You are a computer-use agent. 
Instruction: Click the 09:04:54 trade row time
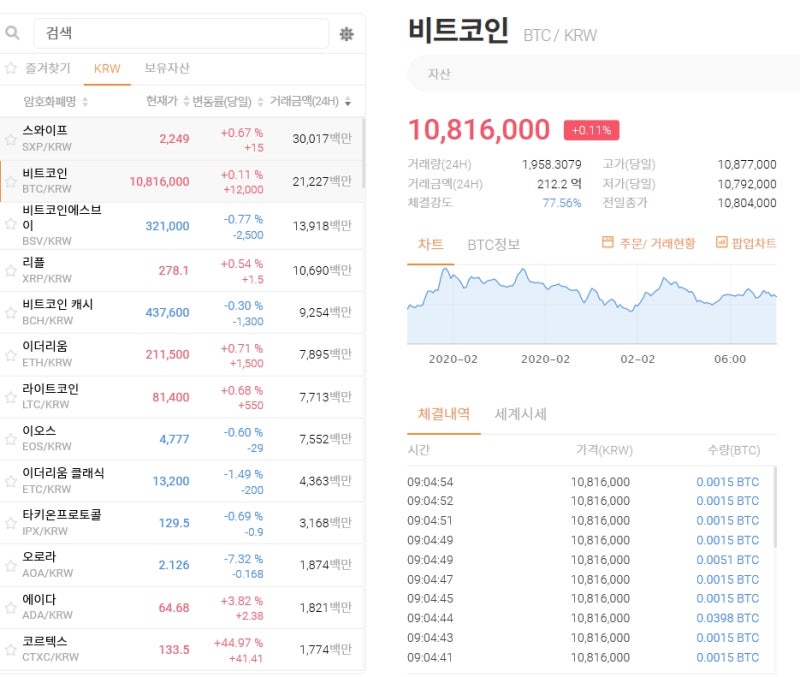tap(430, 482)
